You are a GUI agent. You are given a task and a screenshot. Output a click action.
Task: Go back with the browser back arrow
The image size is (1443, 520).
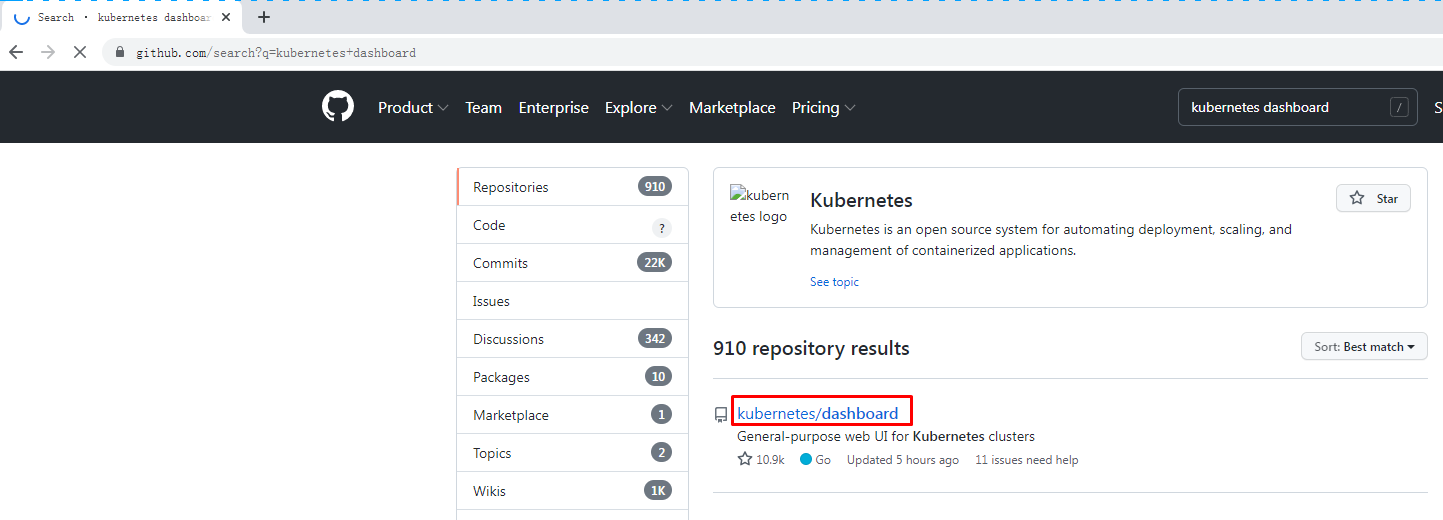tap(16, 52)
